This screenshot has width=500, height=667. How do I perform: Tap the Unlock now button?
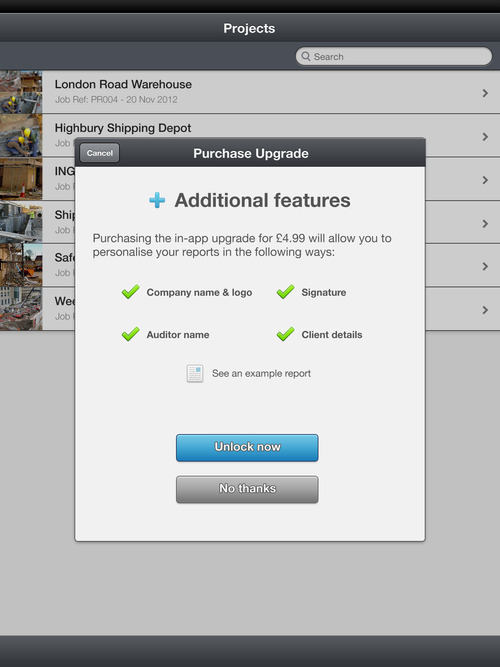[247, 448]
